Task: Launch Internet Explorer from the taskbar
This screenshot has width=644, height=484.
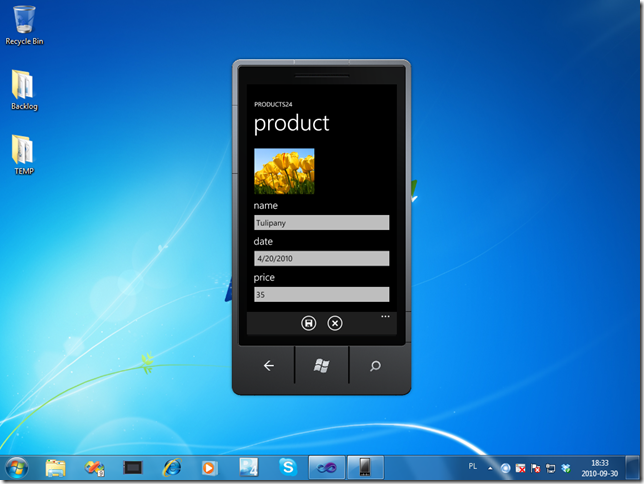Action: [x=172, y=468]
